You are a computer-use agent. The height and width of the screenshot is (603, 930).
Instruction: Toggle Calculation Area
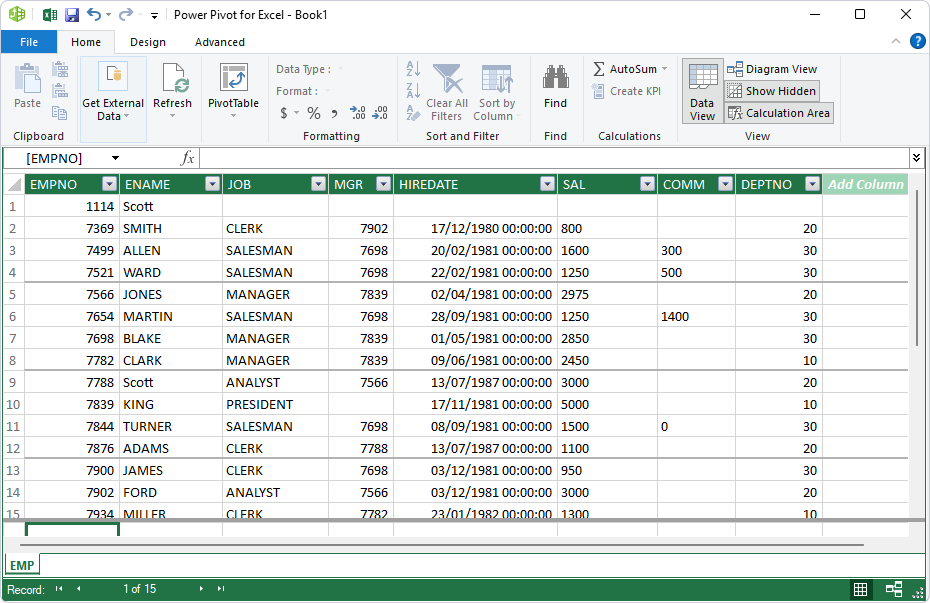(779, 113)
